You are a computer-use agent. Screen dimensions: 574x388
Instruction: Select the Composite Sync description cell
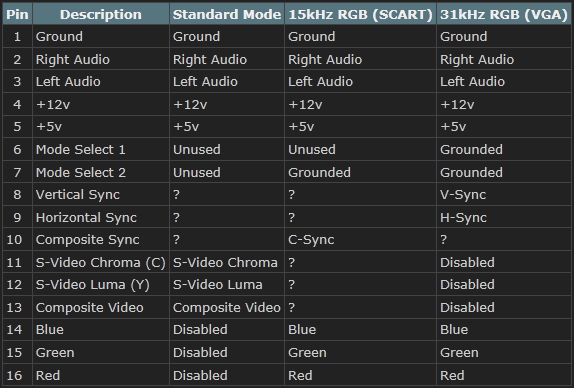101,239
